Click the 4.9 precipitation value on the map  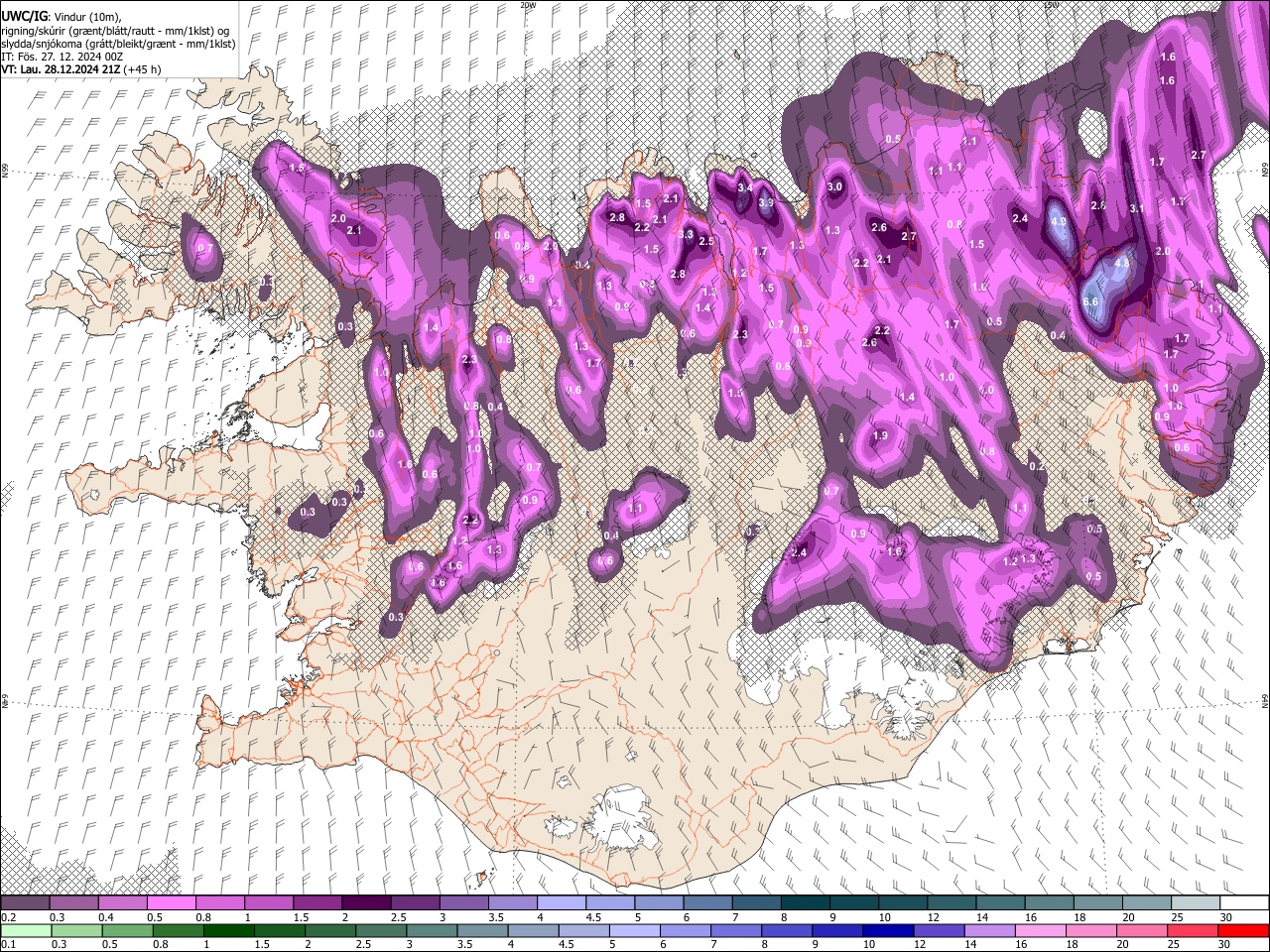[x=1058, y=221]
